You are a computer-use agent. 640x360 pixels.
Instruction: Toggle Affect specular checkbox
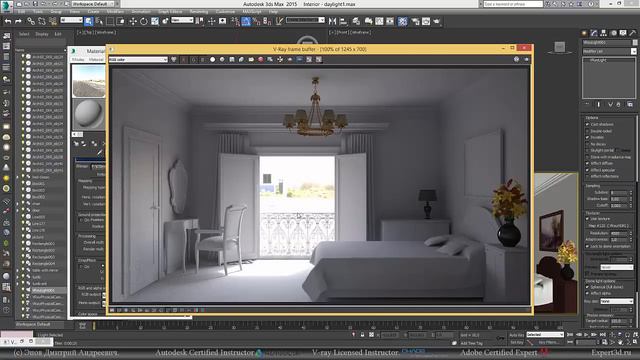coord(588,170)
